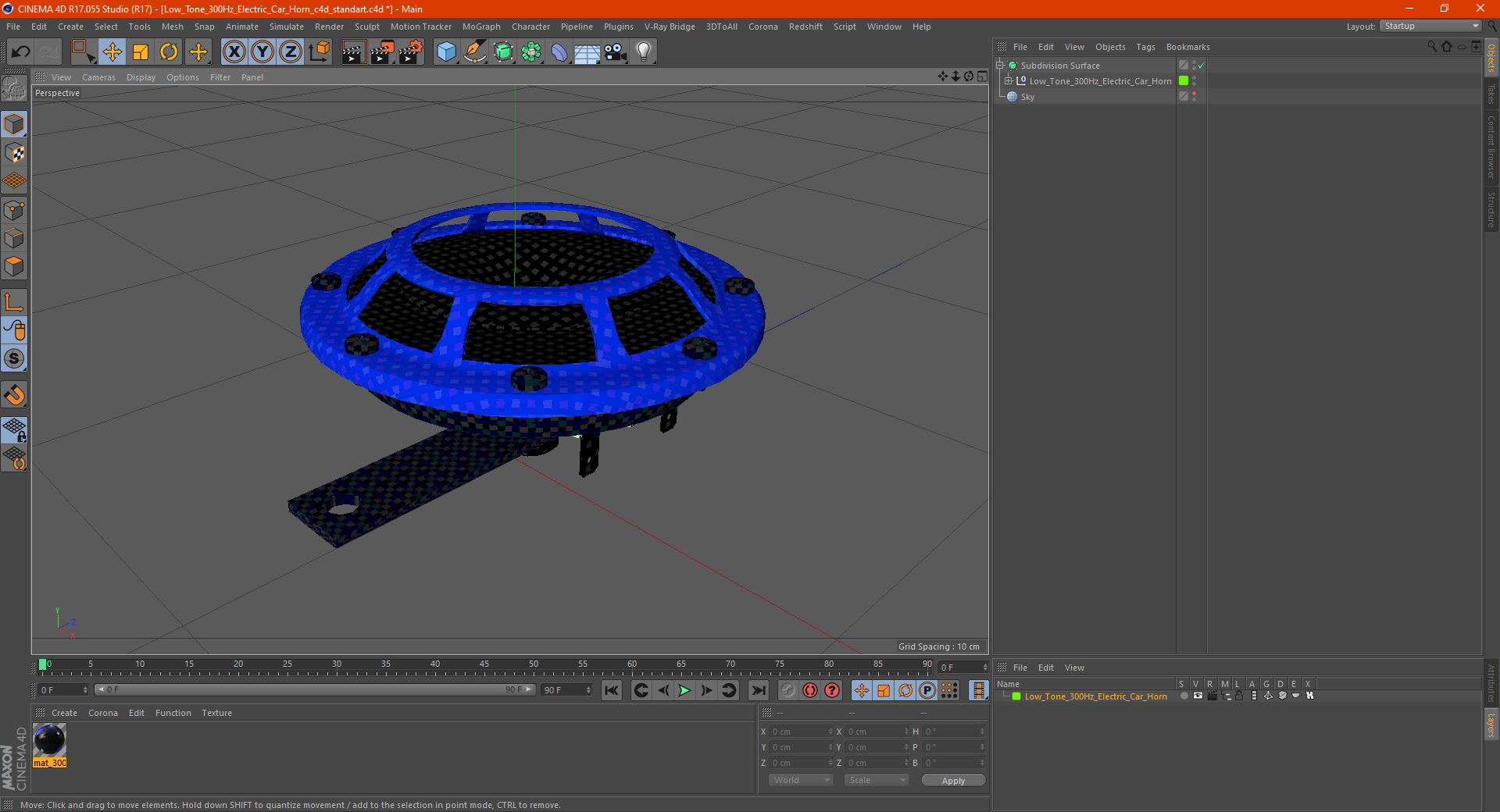The image size is (1500, 812).
Task: Open the deformer objects icon
Action: 559,52
